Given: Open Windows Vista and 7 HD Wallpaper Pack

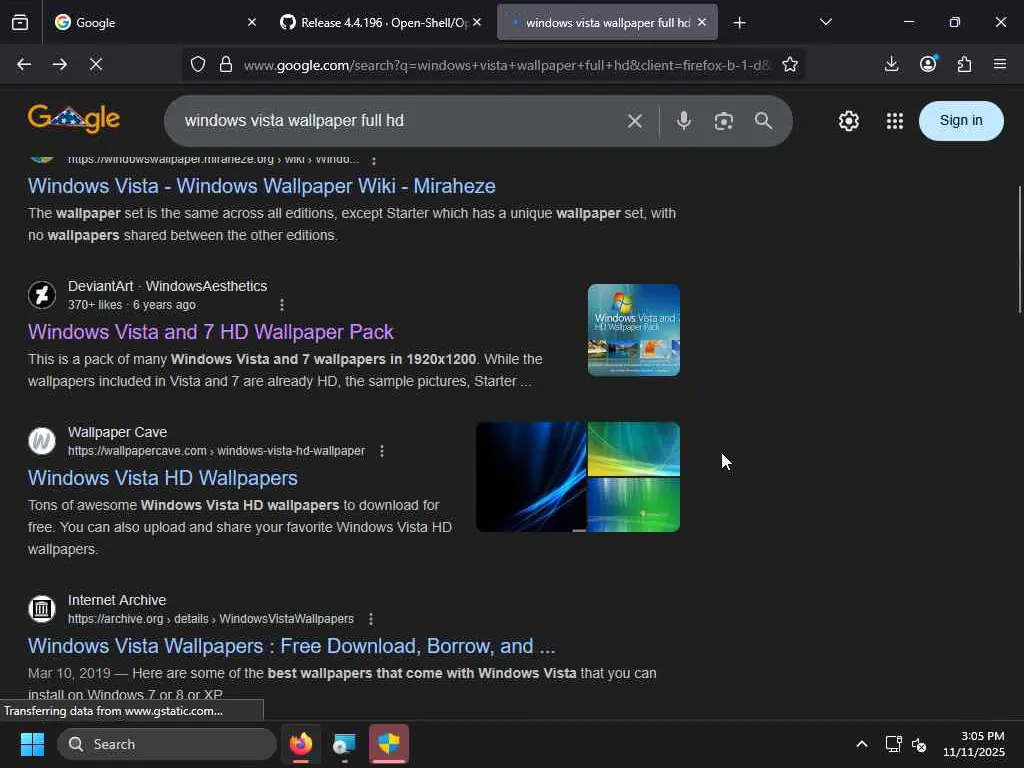Looking at the screenshot, I should pyautogui.click(x=210, y=332).
